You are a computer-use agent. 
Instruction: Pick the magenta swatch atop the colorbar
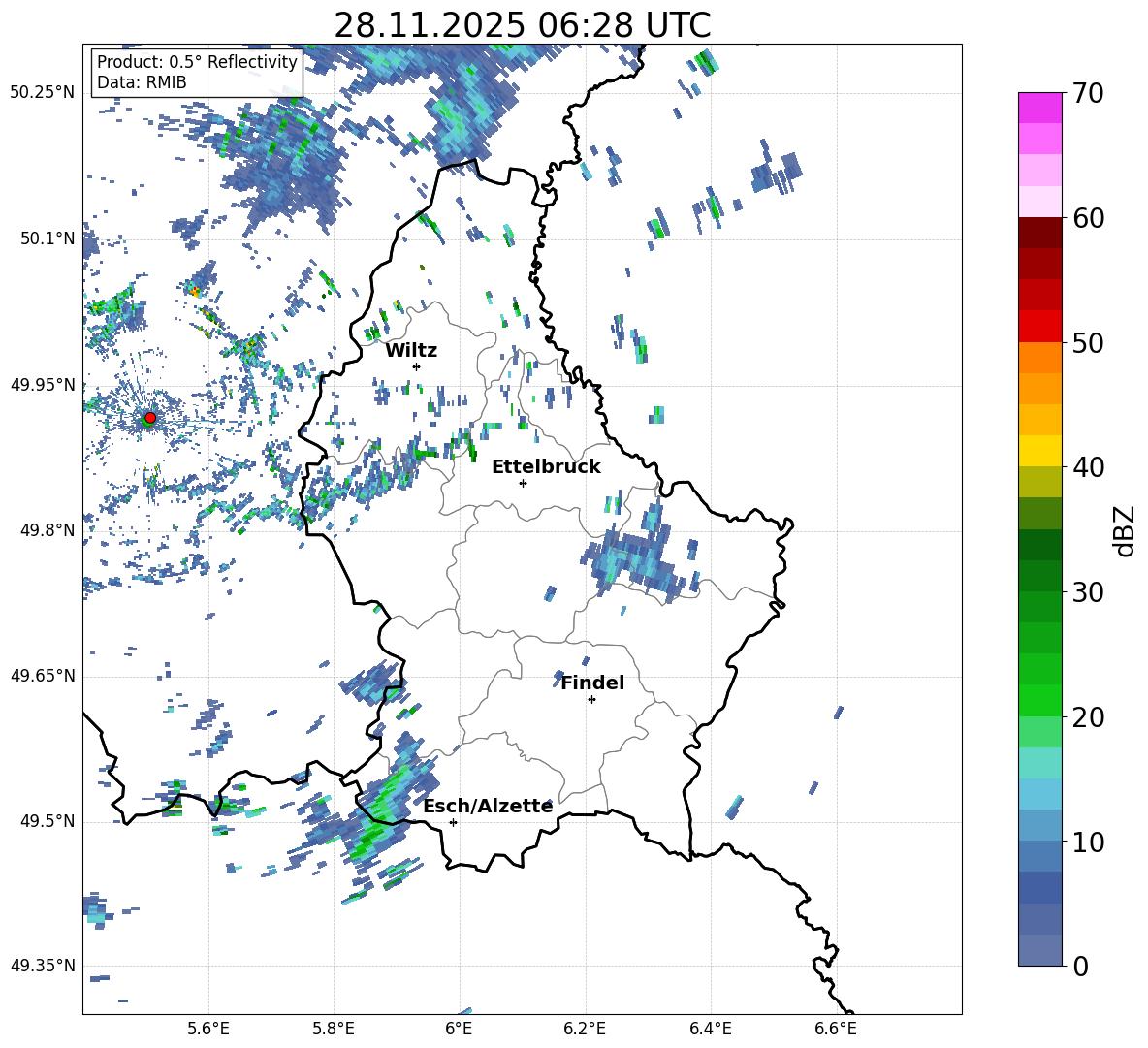click(1040, 108)
